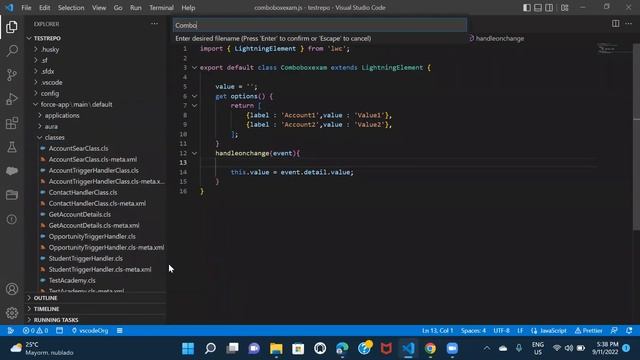Fold the handleonchange method at line 12

194,153
